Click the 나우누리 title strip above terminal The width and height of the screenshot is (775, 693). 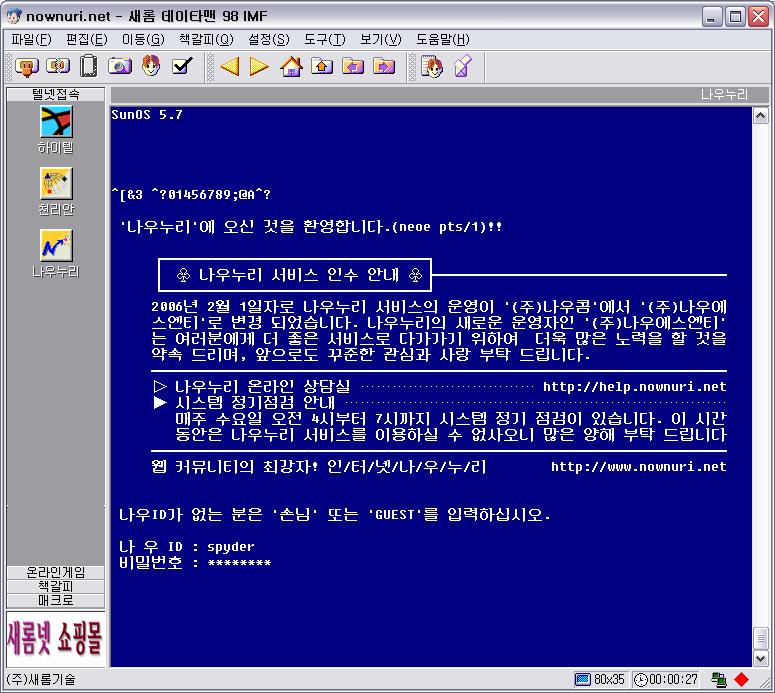coord(439,94)
